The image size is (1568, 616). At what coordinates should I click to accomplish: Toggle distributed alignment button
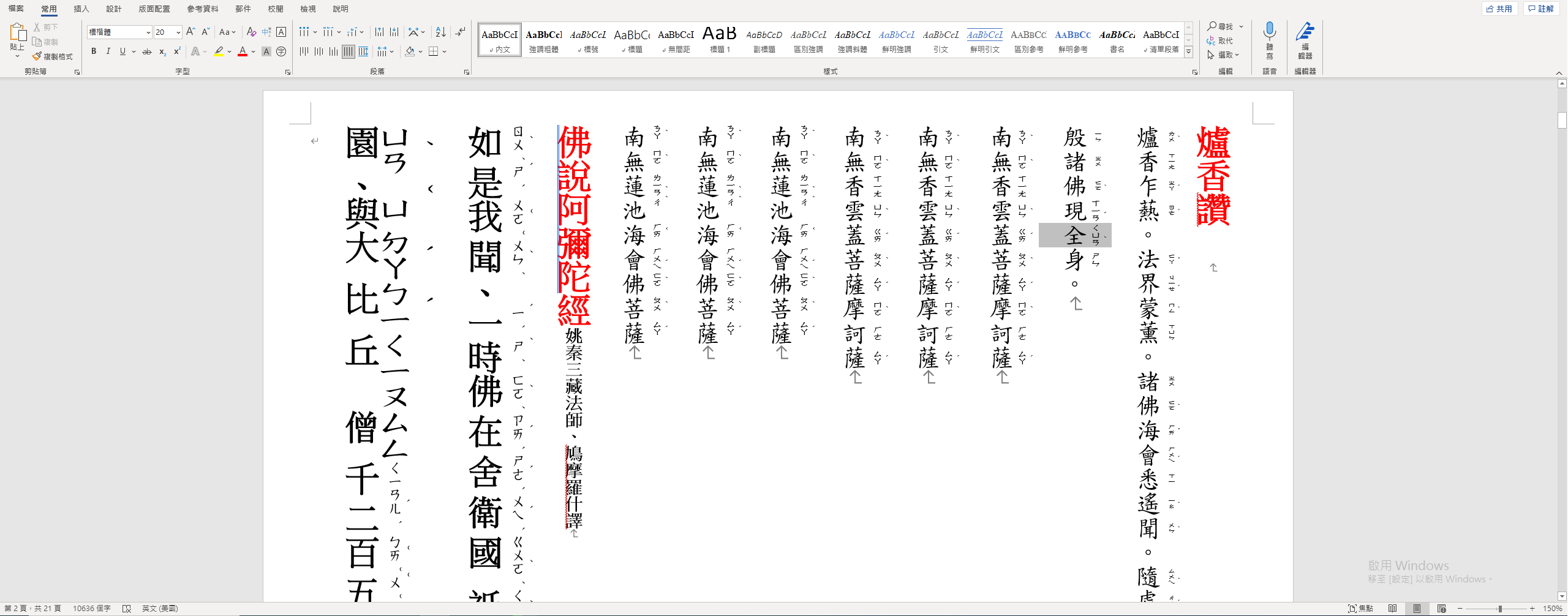pyautogui.click(x=363, y=51)
